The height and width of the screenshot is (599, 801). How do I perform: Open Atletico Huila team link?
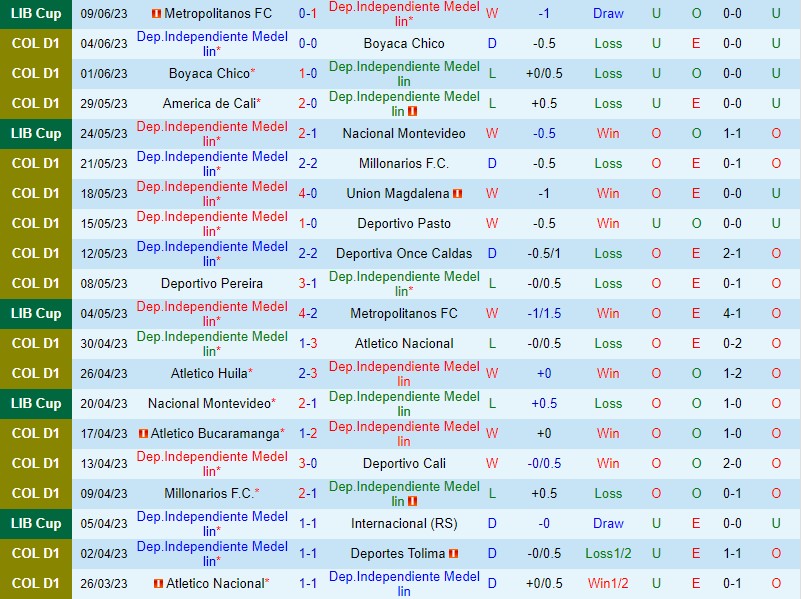209,373
